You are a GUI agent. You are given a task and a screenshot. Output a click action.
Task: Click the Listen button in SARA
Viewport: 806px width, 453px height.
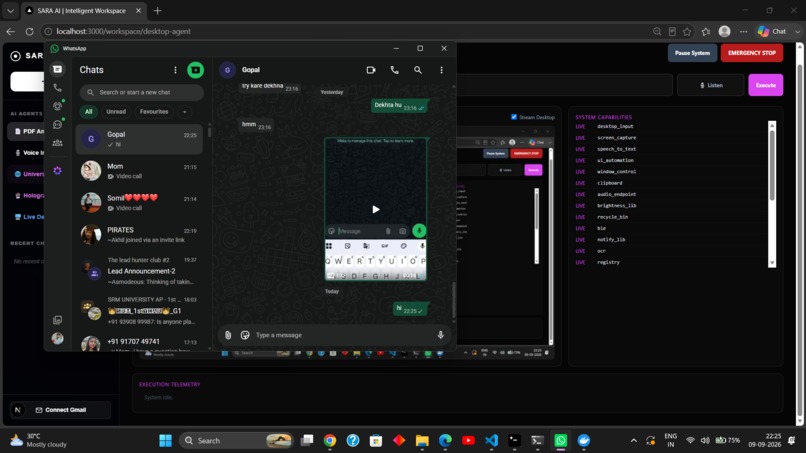click(x=710, y=85)
